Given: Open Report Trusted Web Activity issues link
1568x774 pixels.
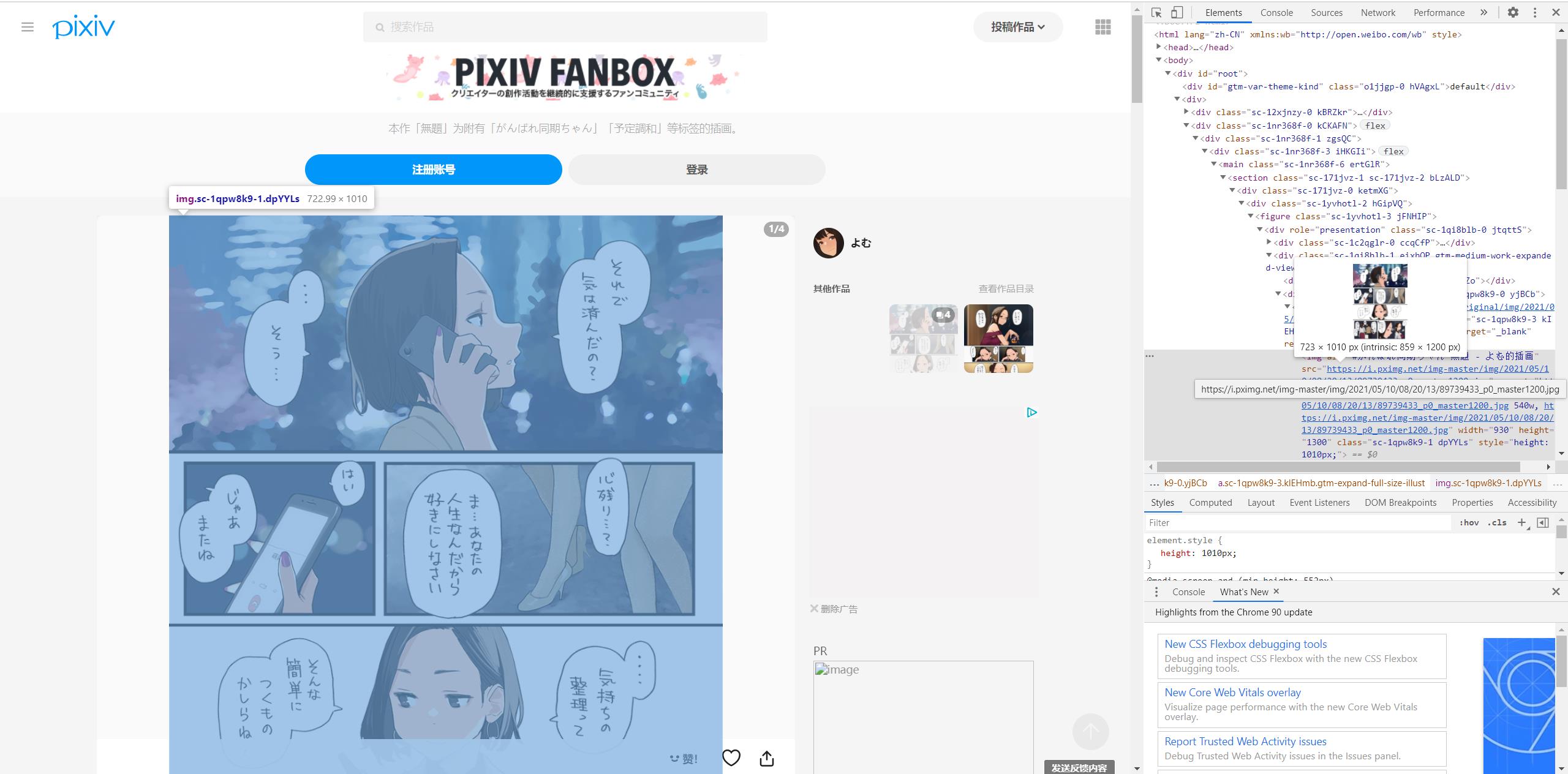Looking at the screenshot, I should [1245, 741].
